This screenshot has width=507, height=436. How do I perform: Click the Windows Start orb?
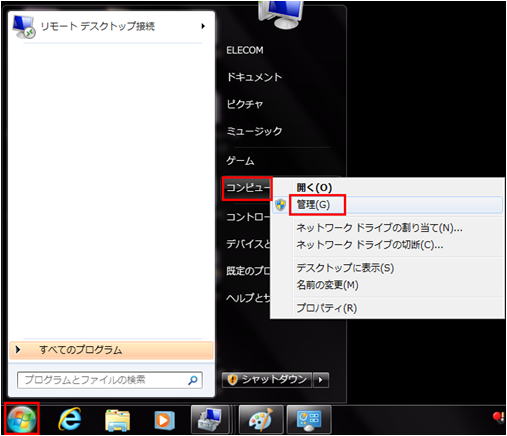22,419
